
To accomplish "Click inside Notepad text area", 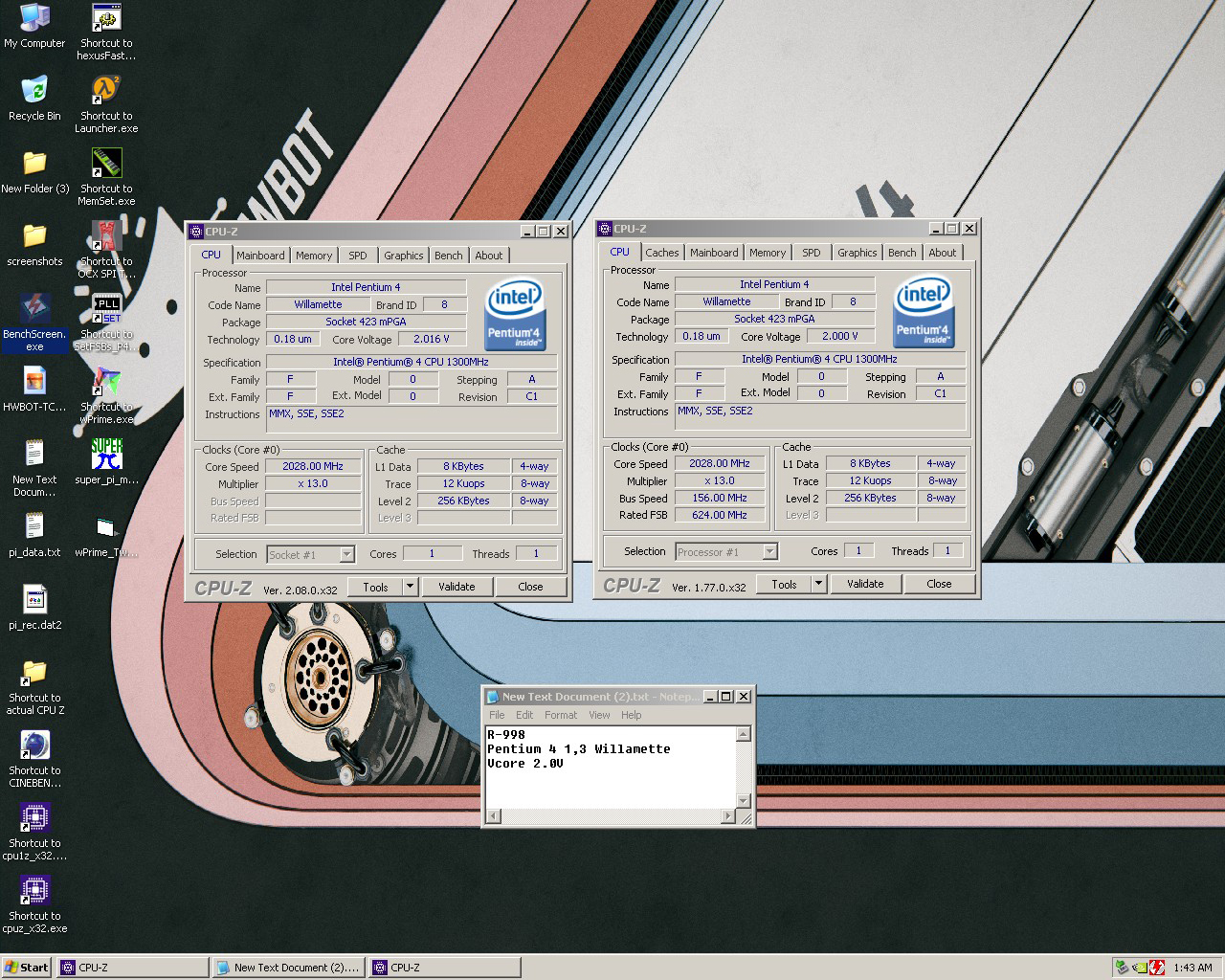I will [611, 768].
